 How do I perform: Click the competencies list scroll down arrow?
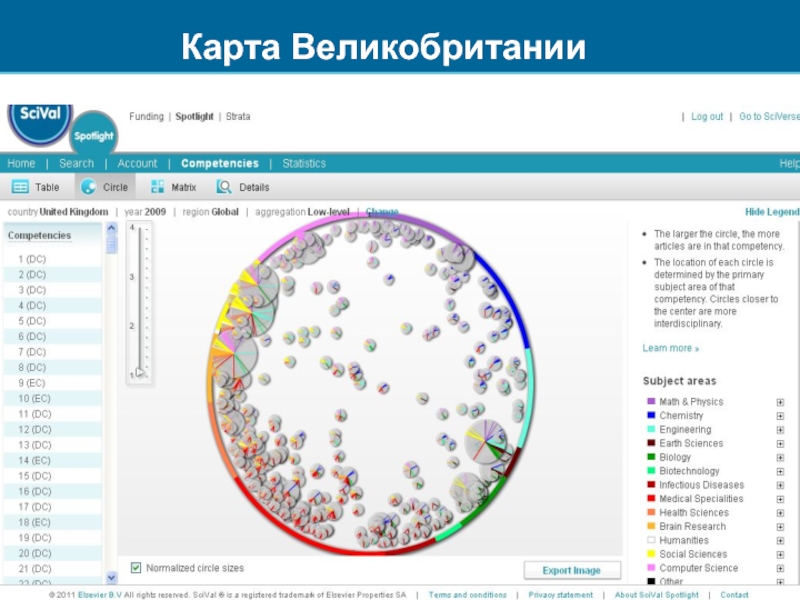click(x=112, y=577)
